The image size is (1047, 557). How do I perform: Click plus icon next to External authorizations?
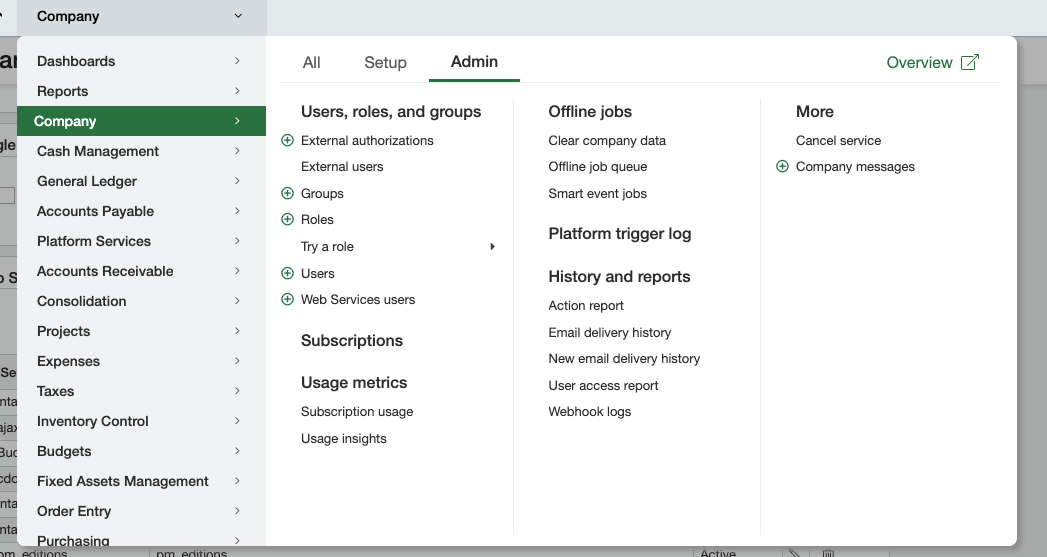[x=287, y=140]
